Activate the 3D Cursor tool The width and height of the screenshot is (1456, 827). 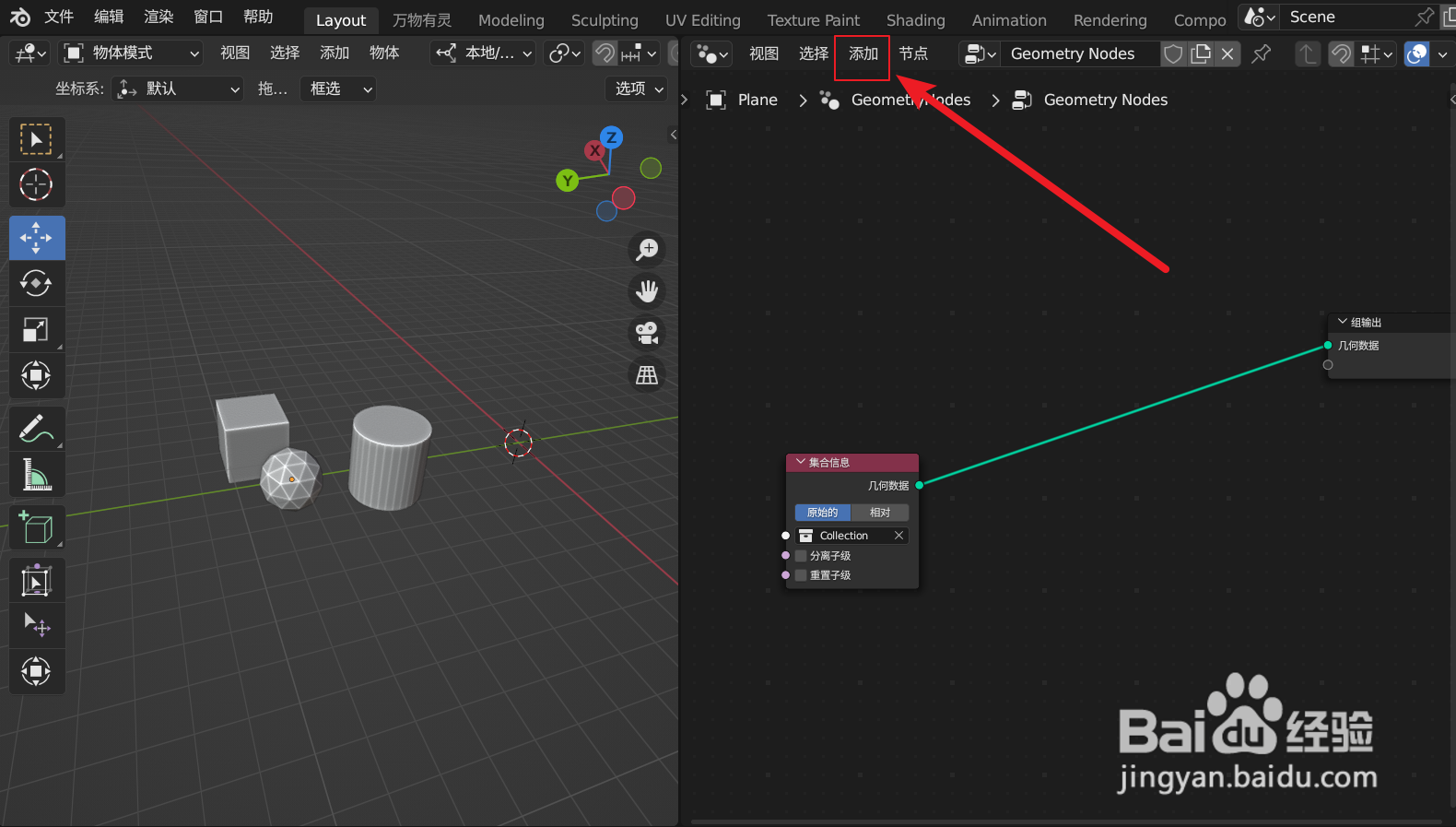(37, 185)
